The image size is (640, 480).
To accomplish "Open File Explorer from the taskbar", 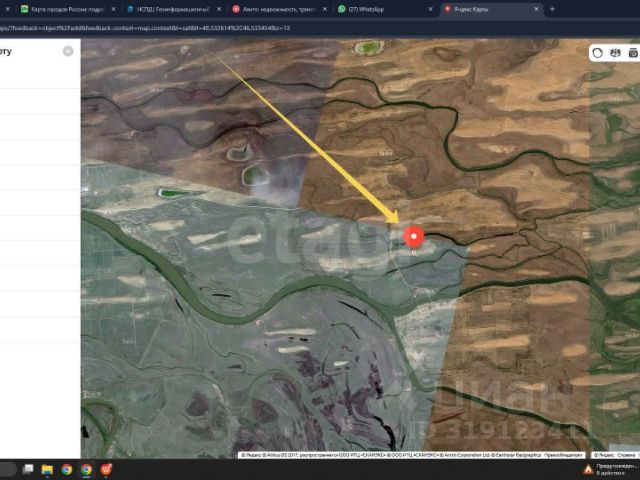I will click(47, 469).
